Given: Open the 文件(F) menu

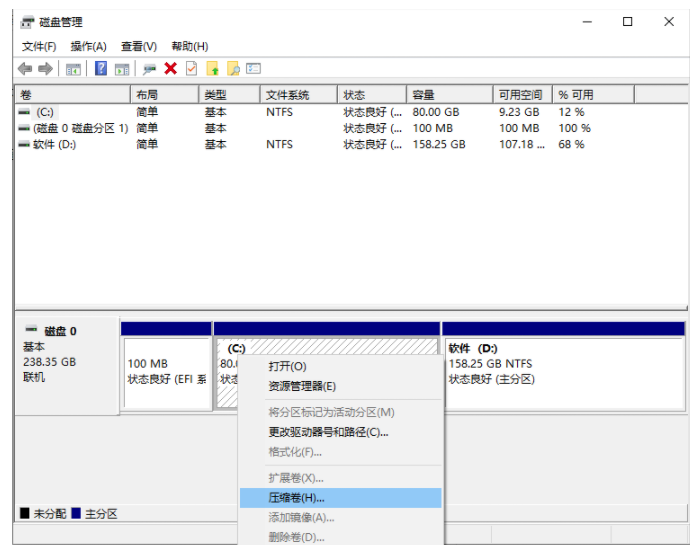Looking at the screenshot, I should pyautogui.click(x=39, y=46).
